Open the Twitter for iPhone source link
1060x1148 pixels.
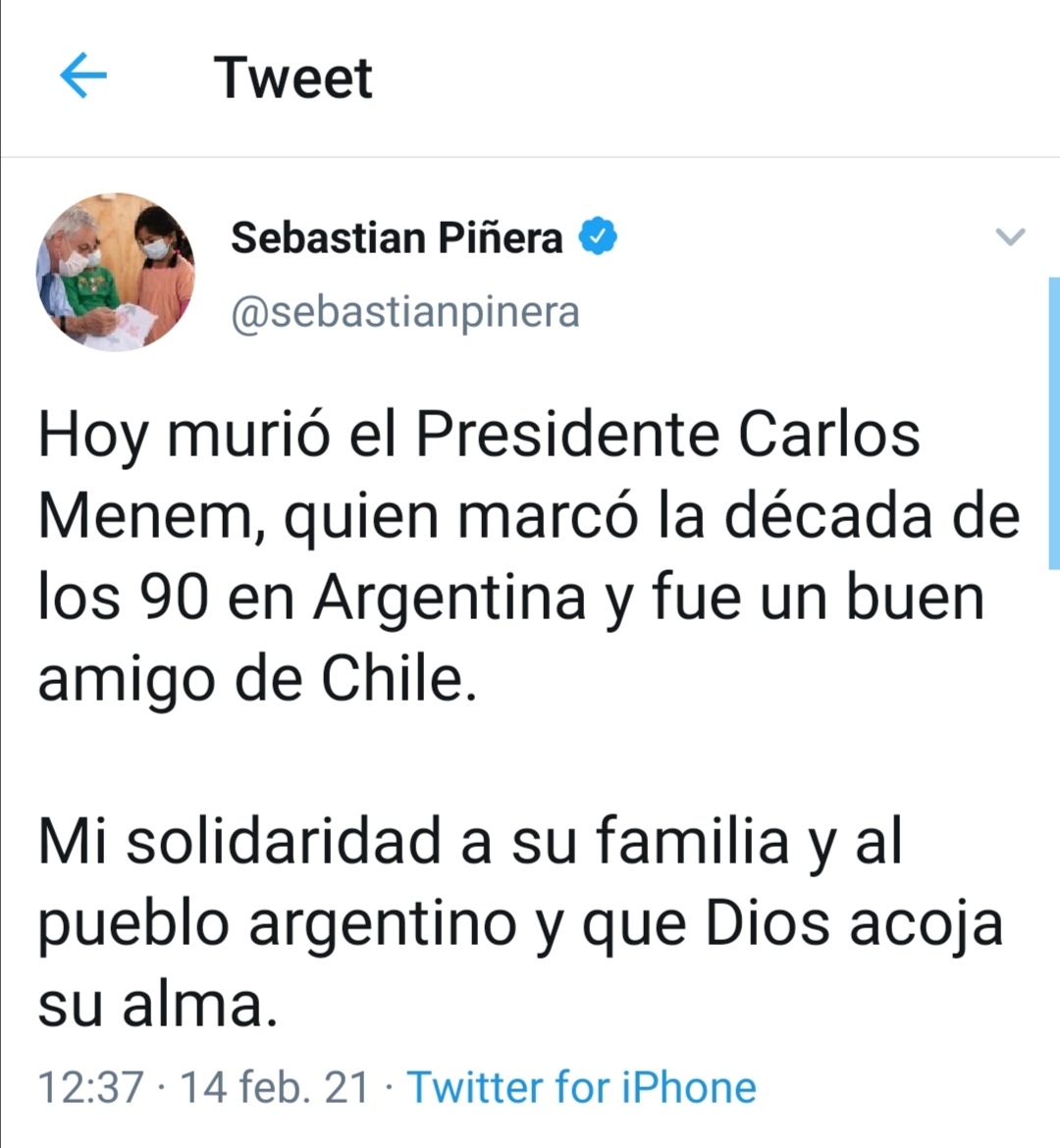(x=582, y=1087)
